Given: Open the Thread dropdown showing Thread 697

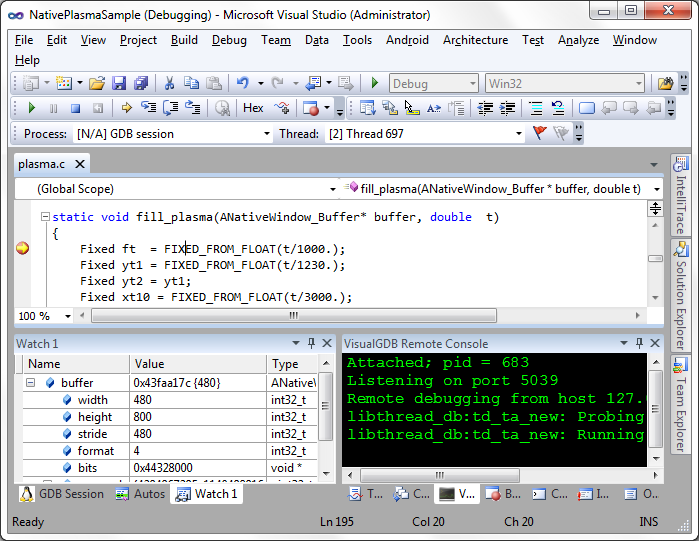Looking at the screenshot, I should coord(425,134).
